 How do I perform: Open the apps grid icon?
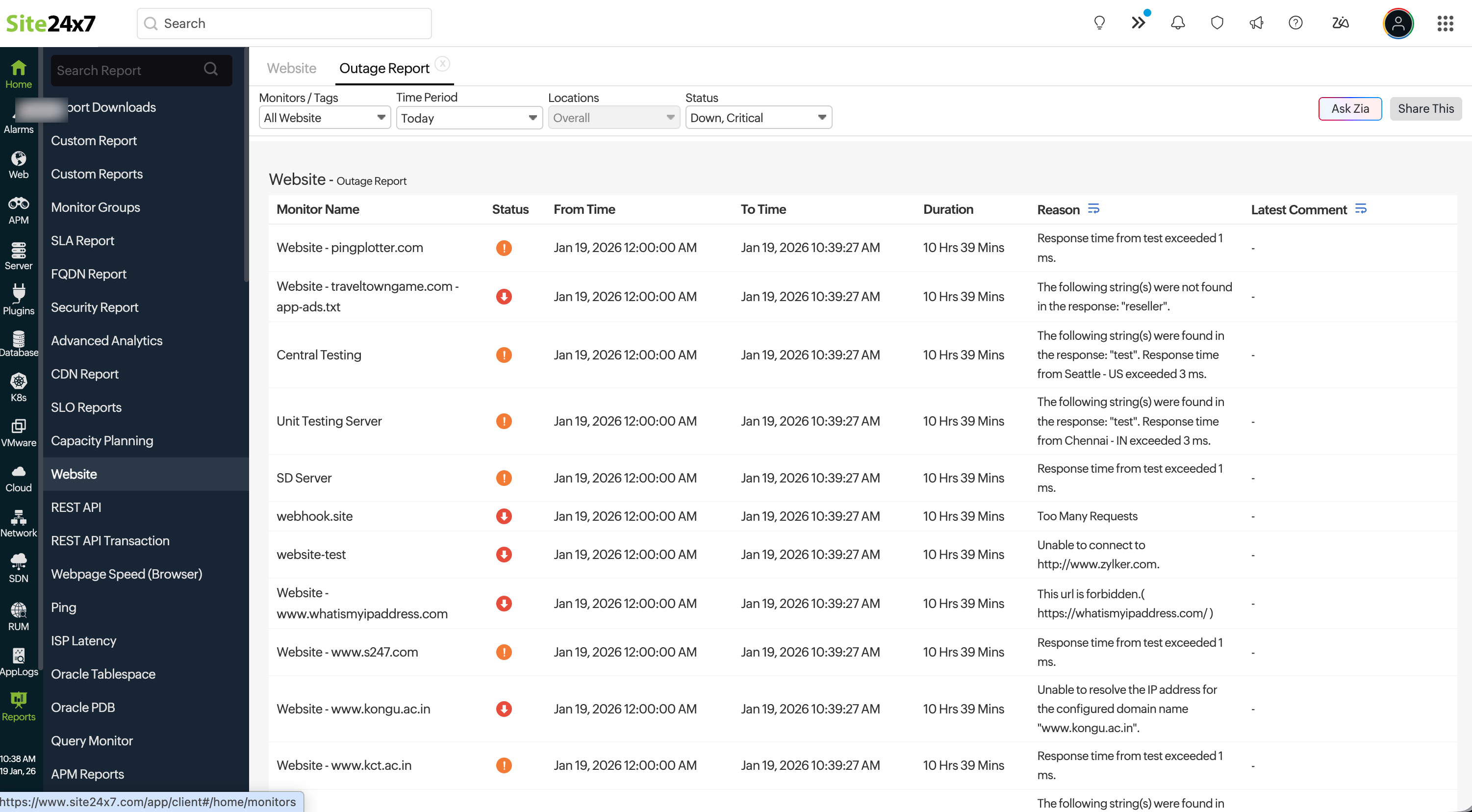tap(1445, 24)
